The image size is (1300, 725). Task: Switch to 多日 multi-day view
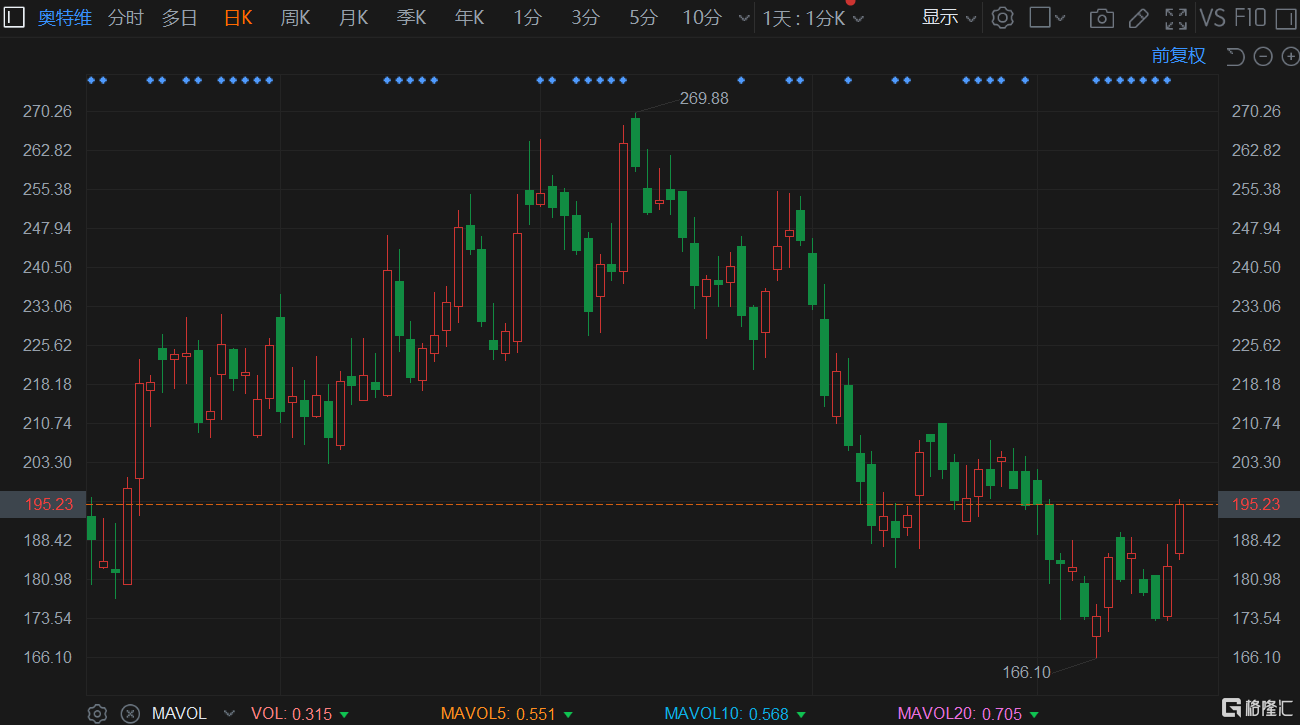point(180,17)
